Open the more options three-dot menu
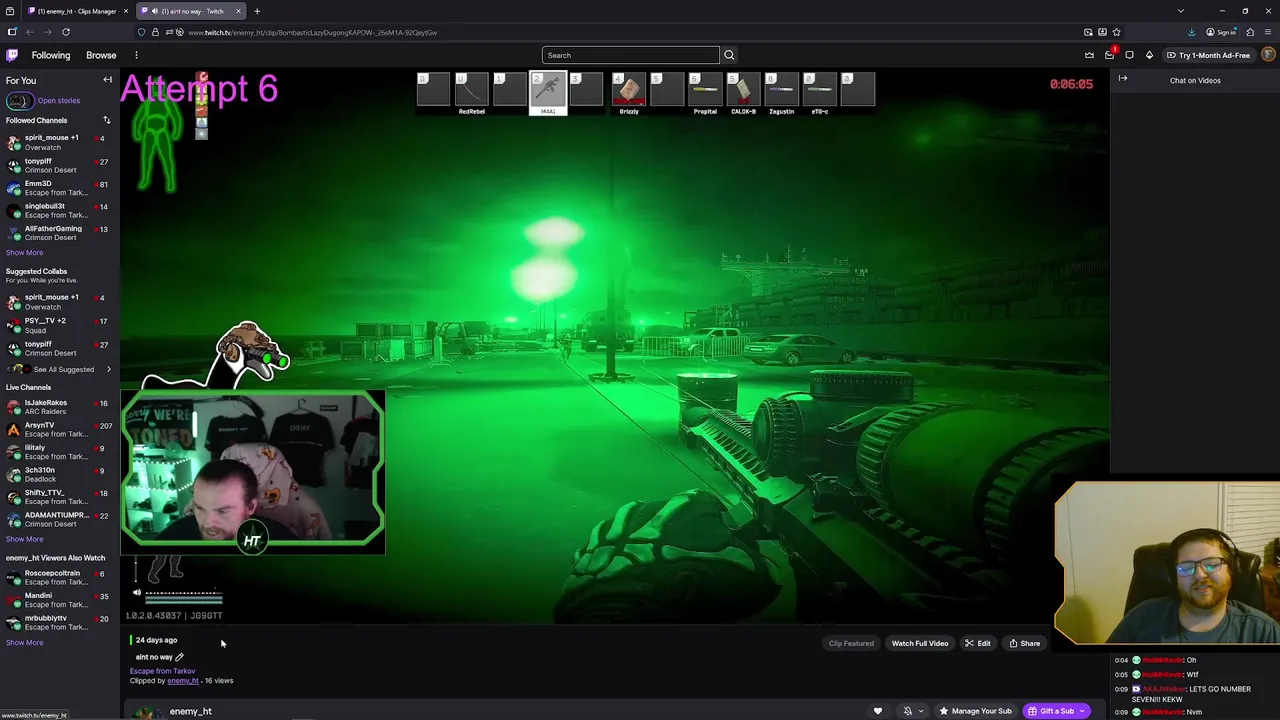 (x=136, y=55)
